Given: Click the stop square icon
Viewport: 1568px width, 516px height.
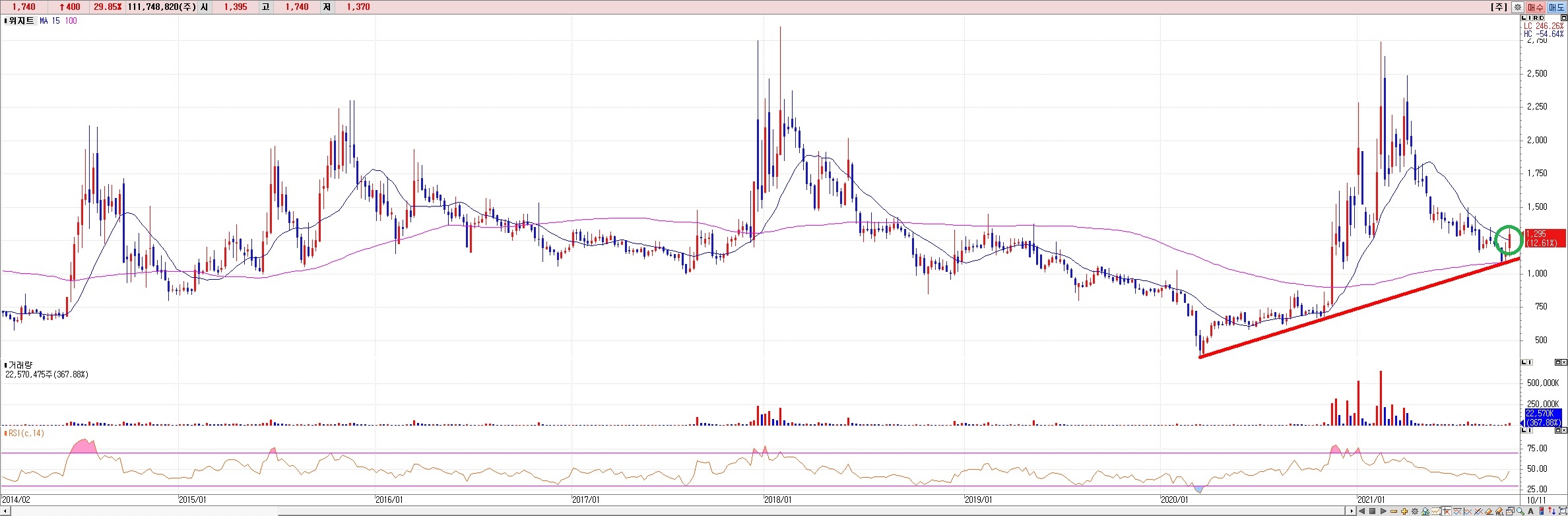Looking at the screenshot, I should (1372, 511).
